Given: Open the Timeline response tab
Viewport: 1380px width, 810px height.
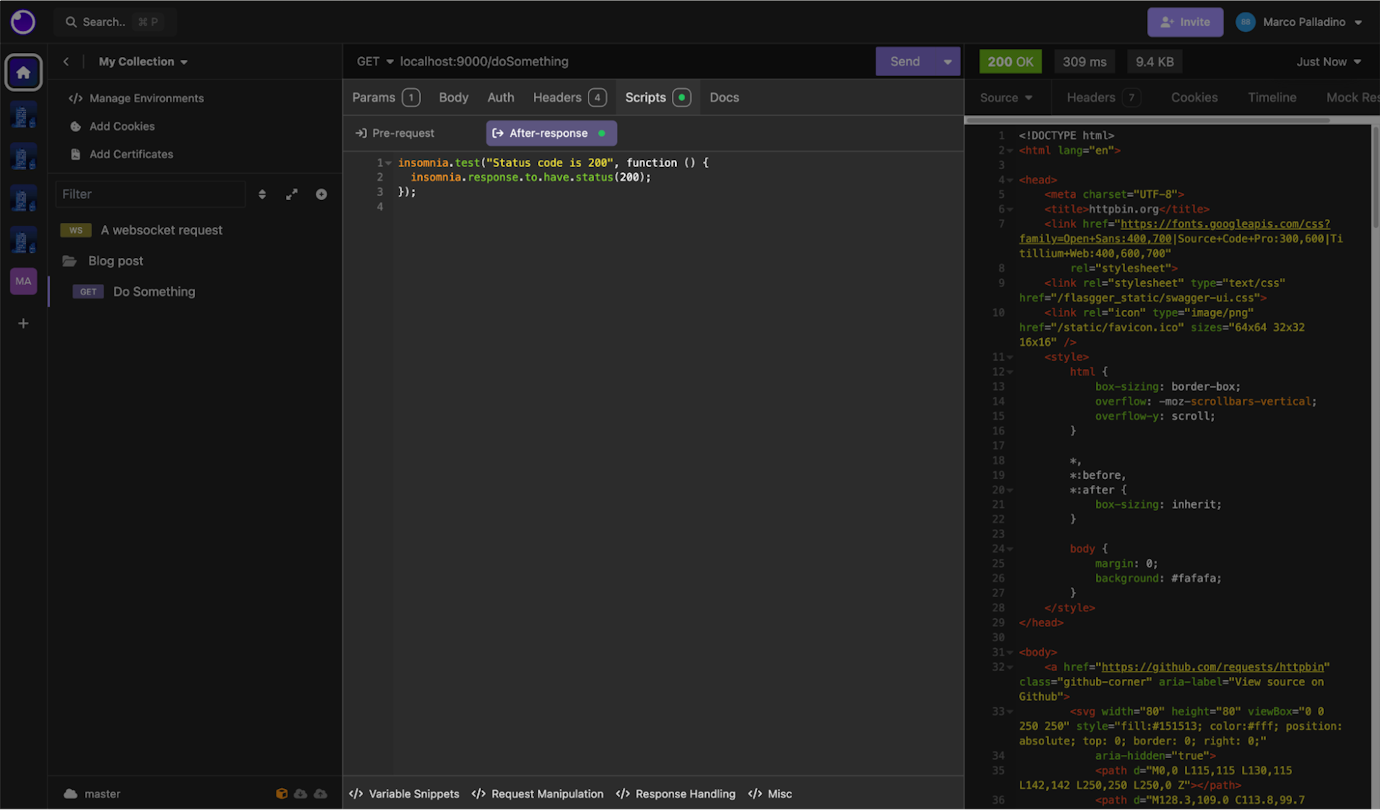Looking at the screenshot, I should point(1271,97).
